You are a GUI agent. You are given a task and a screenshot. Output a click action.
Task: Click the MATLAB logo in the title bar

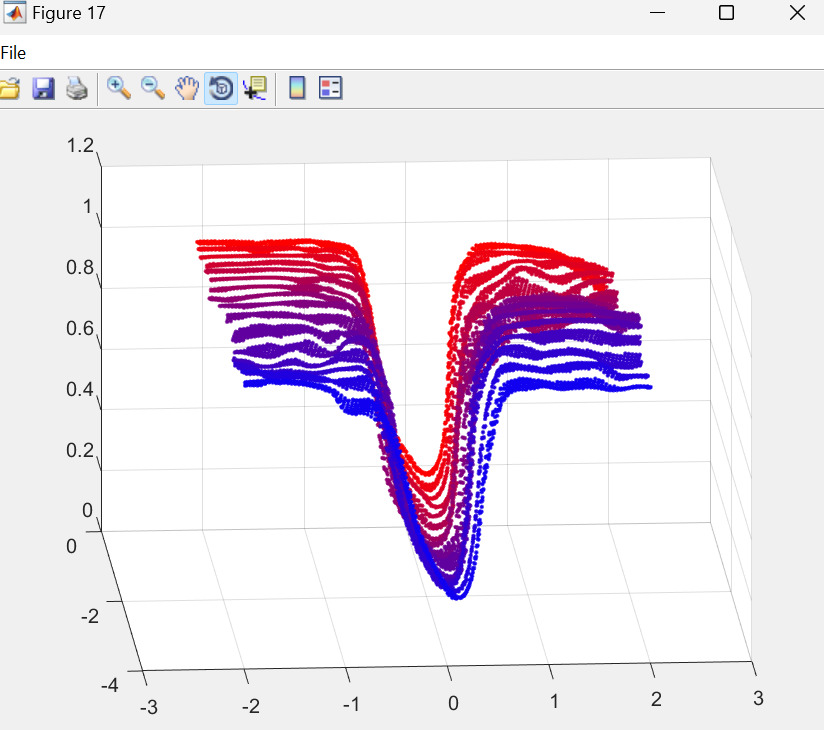coord(15,13)
